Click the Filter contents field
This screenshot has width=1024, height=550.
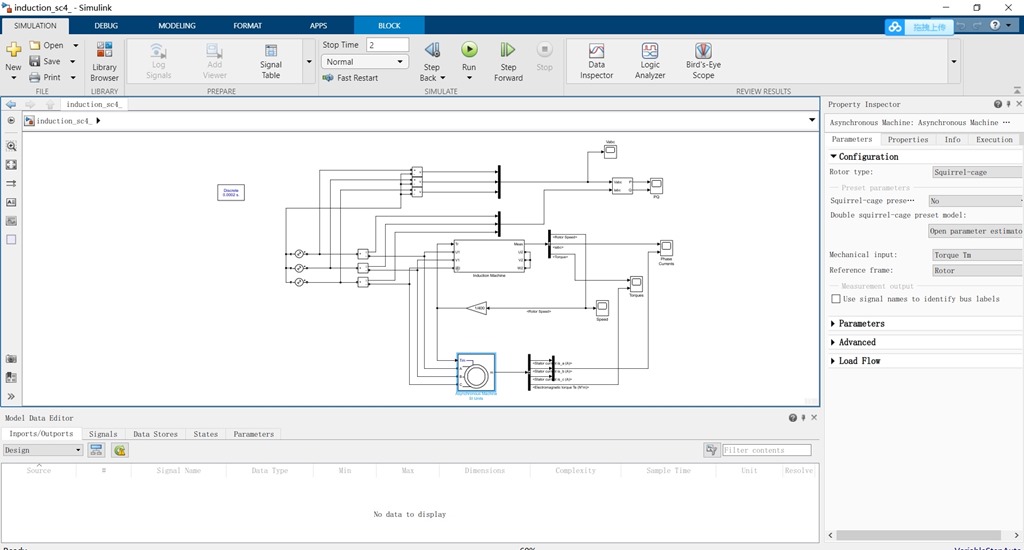pos(767,450)
